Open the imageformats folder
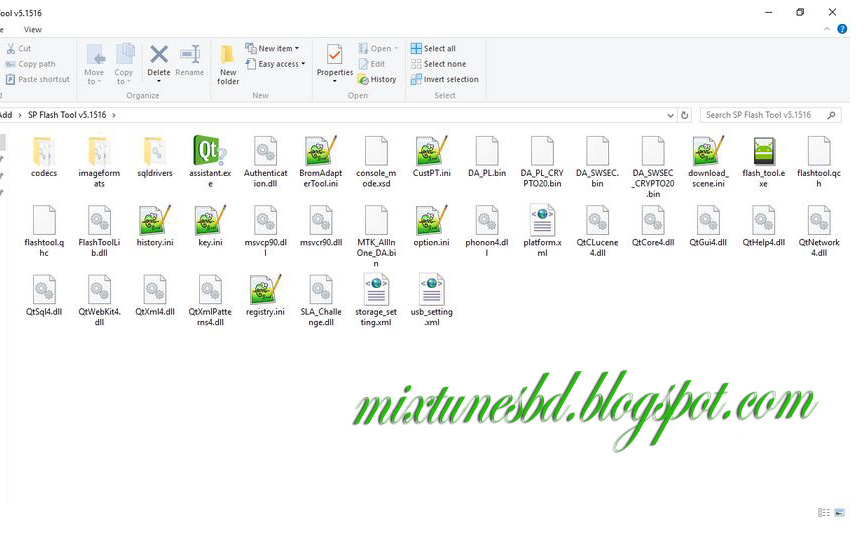The image size is (866, 540). click(99, 162)
